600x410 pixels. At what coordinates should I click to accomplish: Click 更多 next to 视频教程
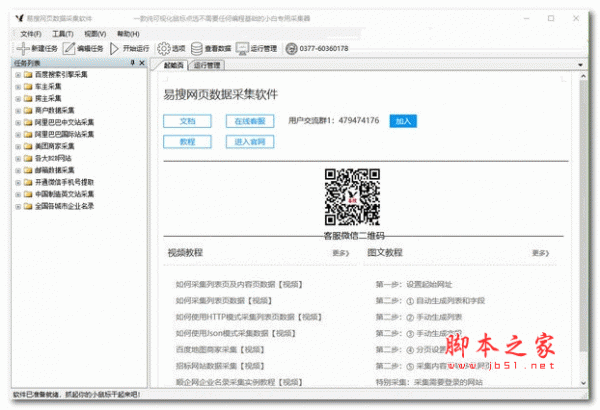click(341, 253)
